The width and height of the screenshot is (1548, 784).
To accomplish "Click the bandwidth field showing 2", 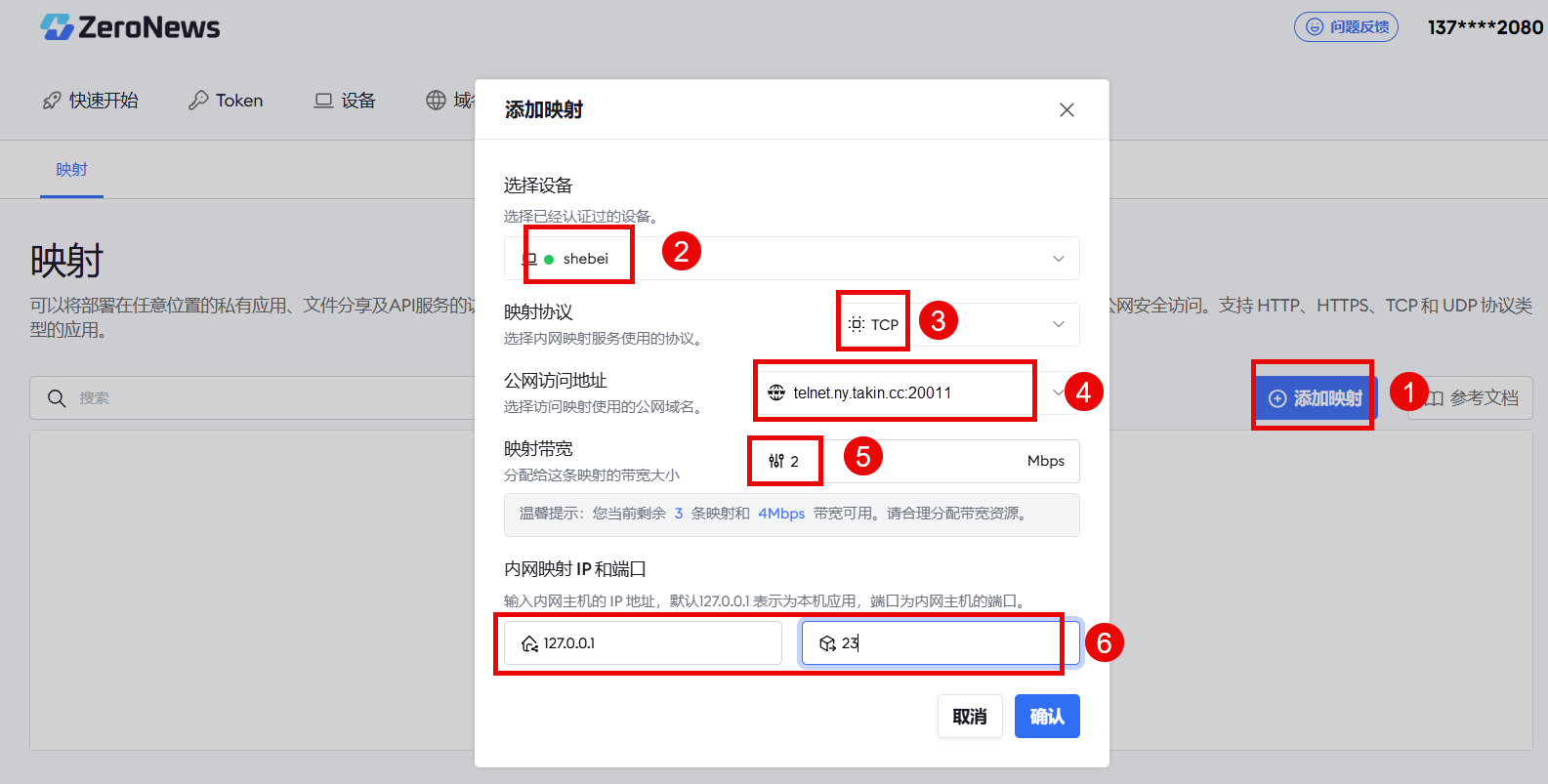I will 916,461.
